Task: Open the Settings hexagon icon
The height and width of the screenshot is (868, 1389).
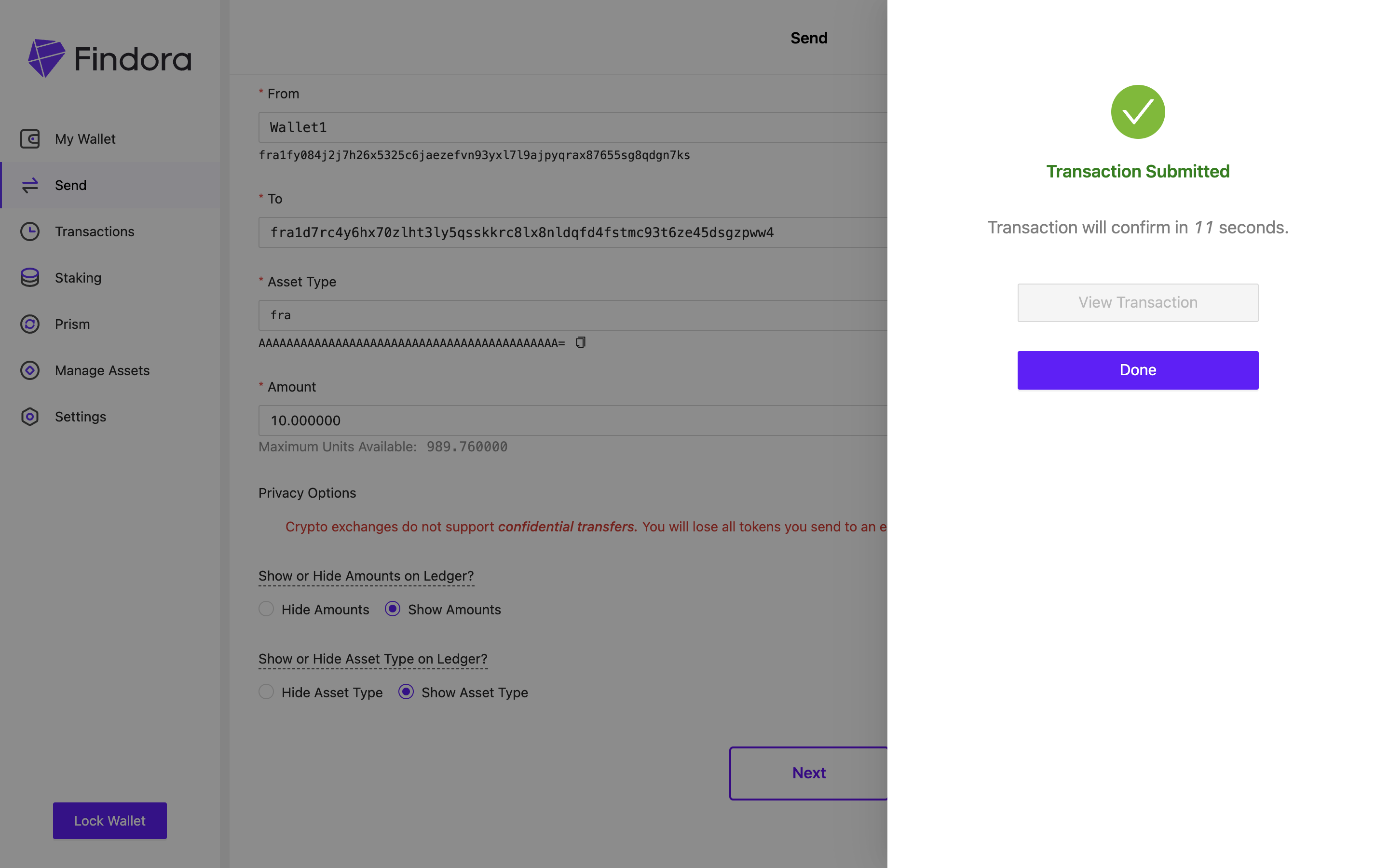Action: [x=30, y=417]
